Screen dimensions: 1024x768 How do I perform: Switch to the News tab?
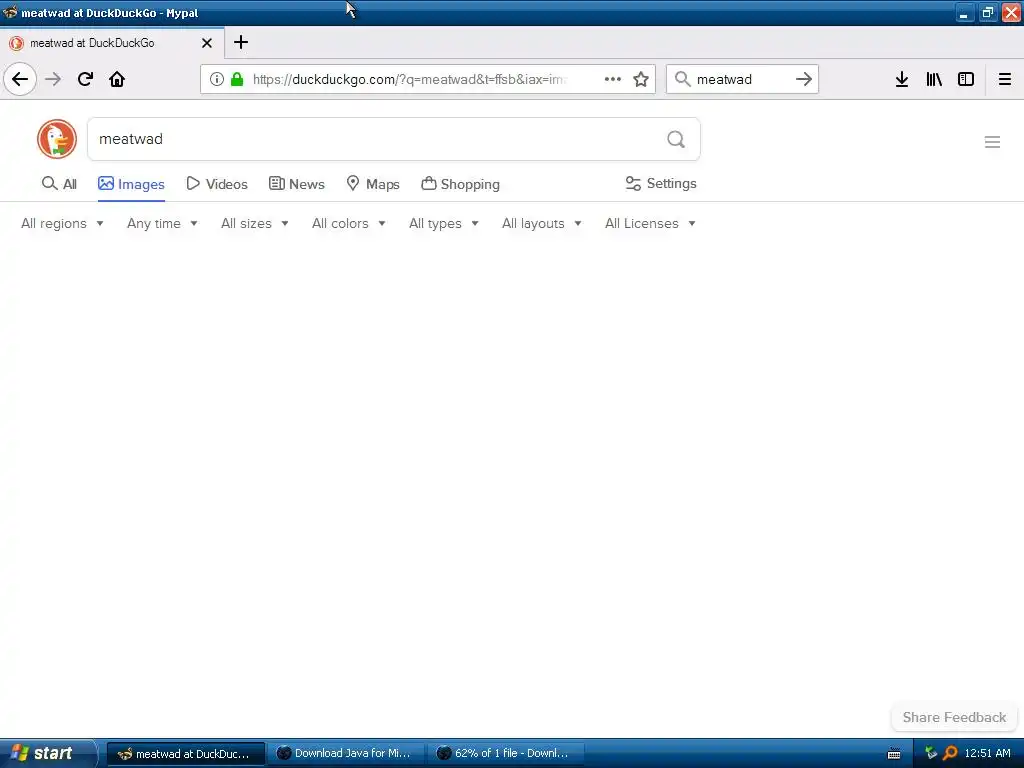pos(296,184)
